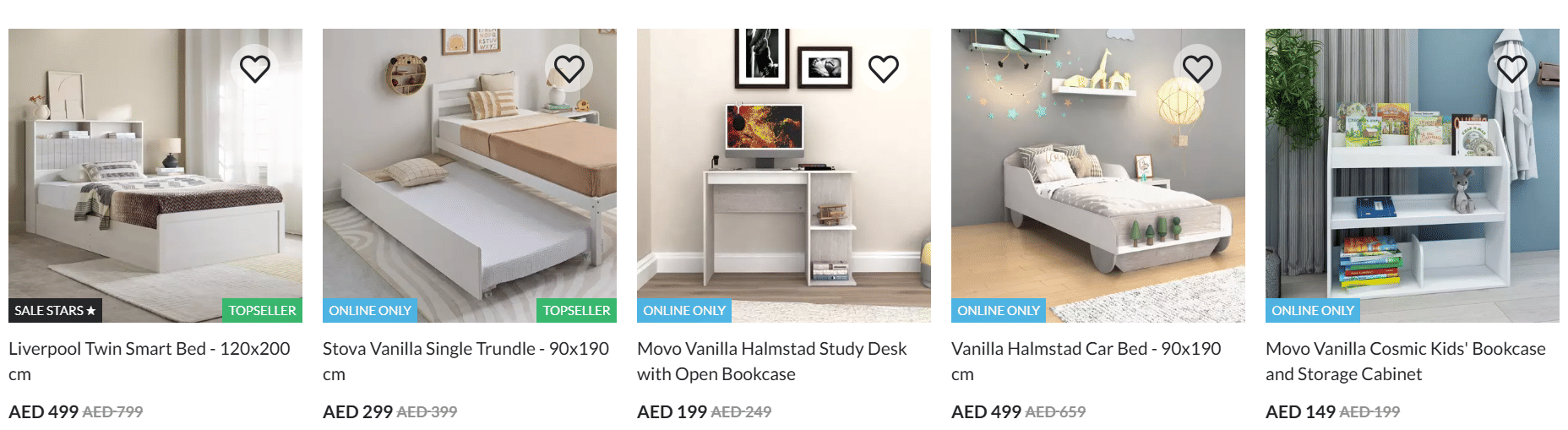
Task: Go to Vanilla Halmstad Car Bed page
Action: [1086, 361]
